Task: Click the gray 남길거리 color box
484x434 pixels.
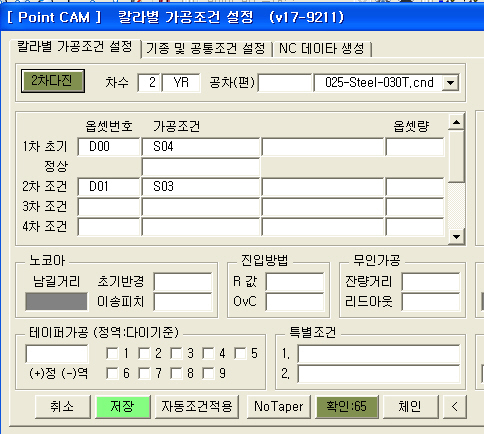Action: [56, 301]
